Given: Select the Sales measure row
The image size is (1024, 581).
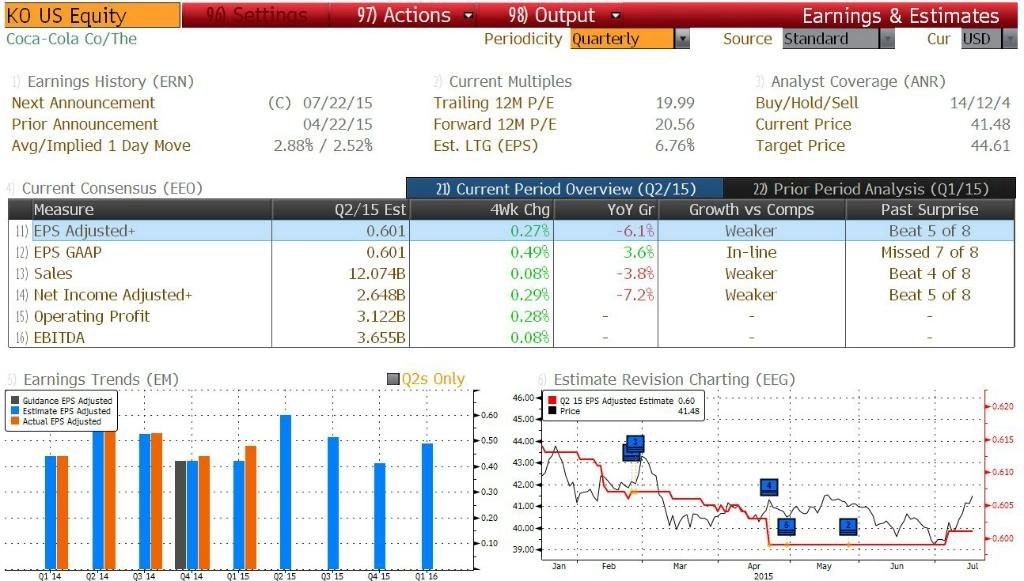Looking at the screenshot, I should (511, 274).
